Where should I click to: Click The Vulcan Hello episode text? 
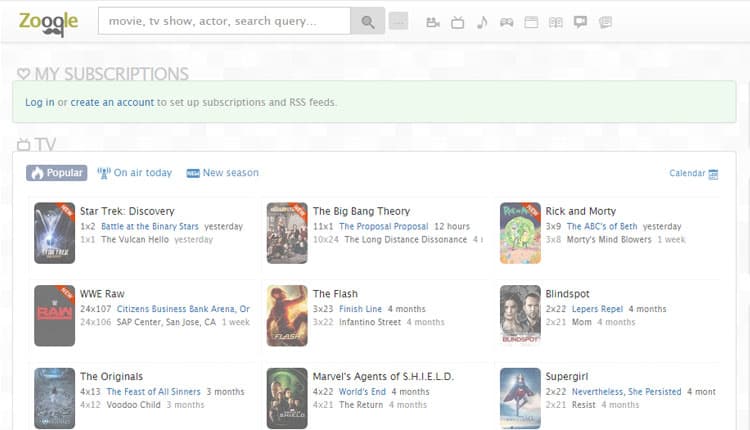click(135, 240)
